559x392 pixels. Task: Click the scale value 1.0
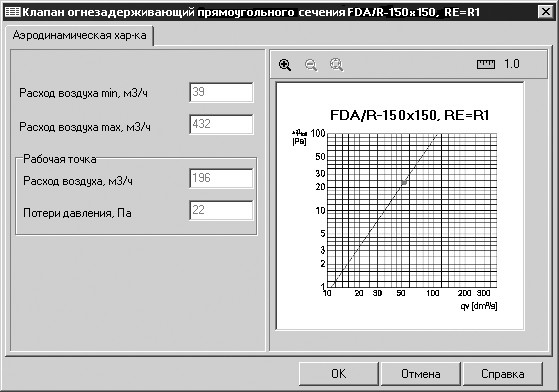tap(512, 64)
